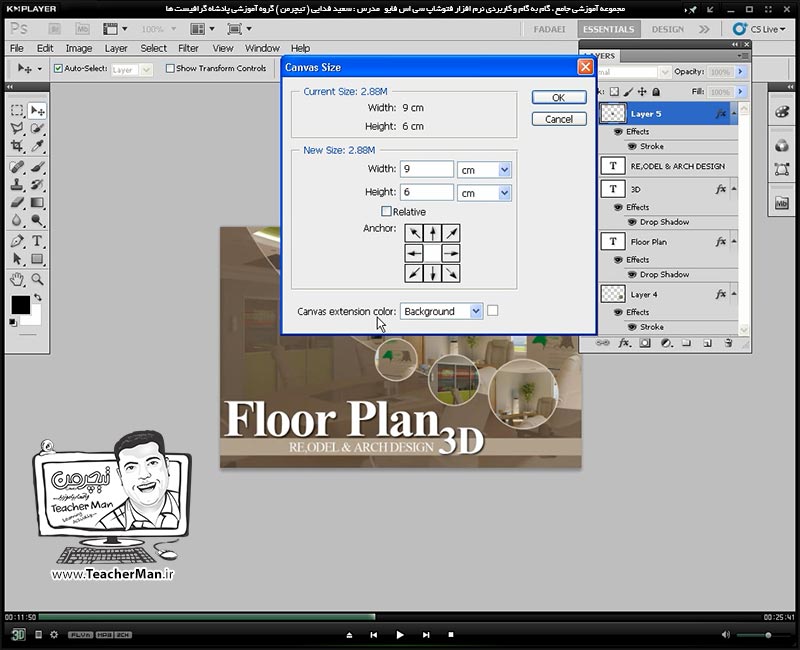This screenshot has width=800, height=650.
Task: Select the Hand tool
Action: (17, 279)
